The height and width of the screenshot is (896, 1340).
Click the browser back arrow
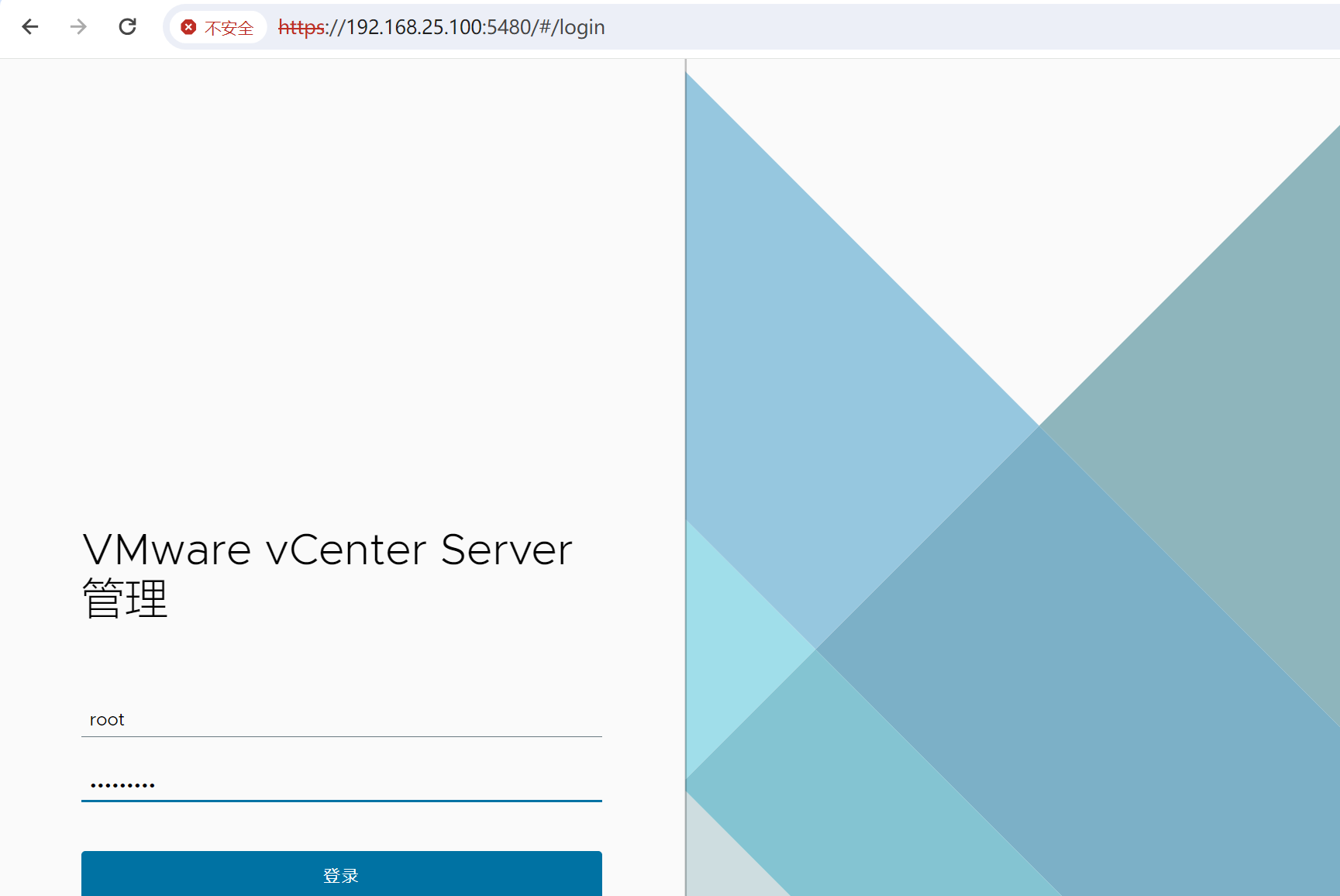[30, 27]
